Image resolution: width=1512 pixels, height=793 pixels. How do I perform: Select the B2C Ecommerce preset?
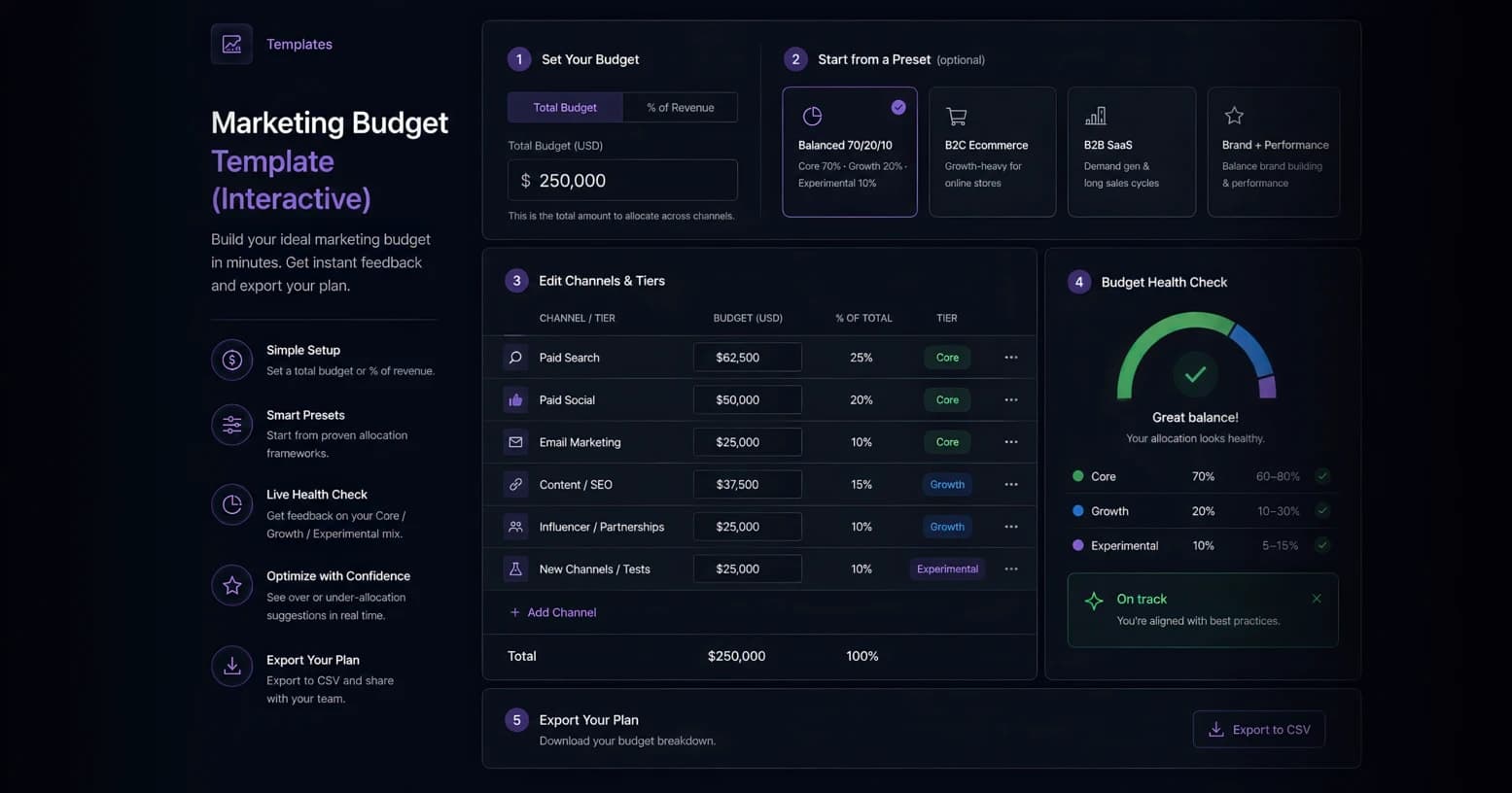click(x=993, y=152)
